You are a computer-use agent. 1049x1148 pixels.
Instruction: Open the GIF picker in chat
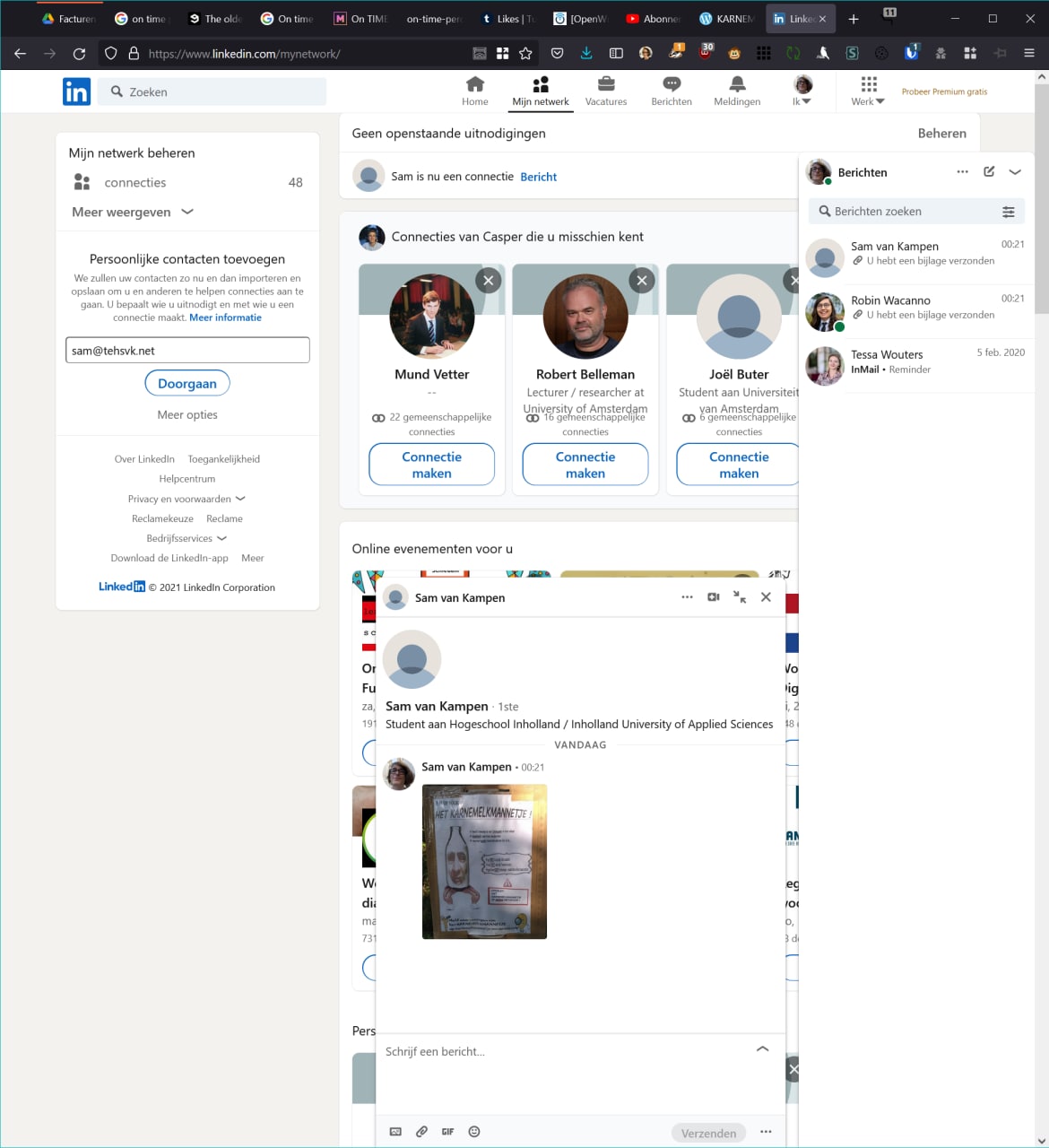click(x=447, y=1132)
